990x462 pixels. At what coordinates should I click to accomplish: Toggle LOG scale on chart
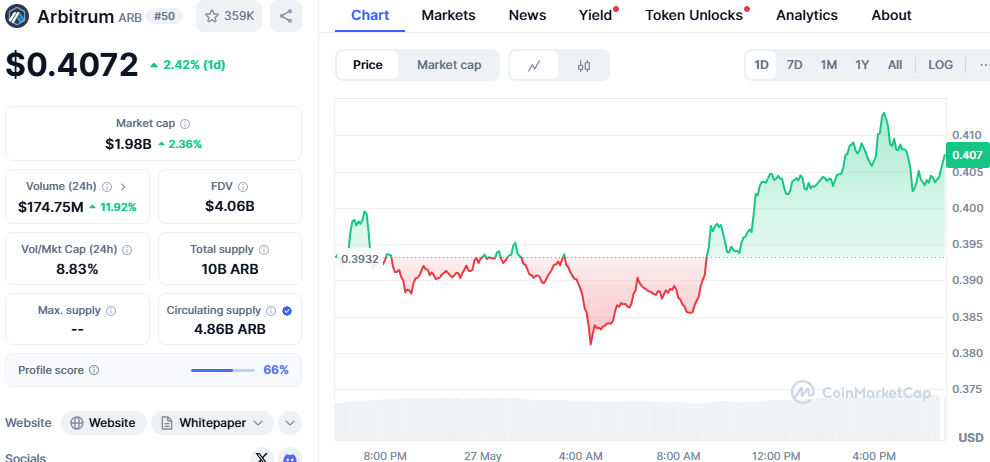pos(940,65)
